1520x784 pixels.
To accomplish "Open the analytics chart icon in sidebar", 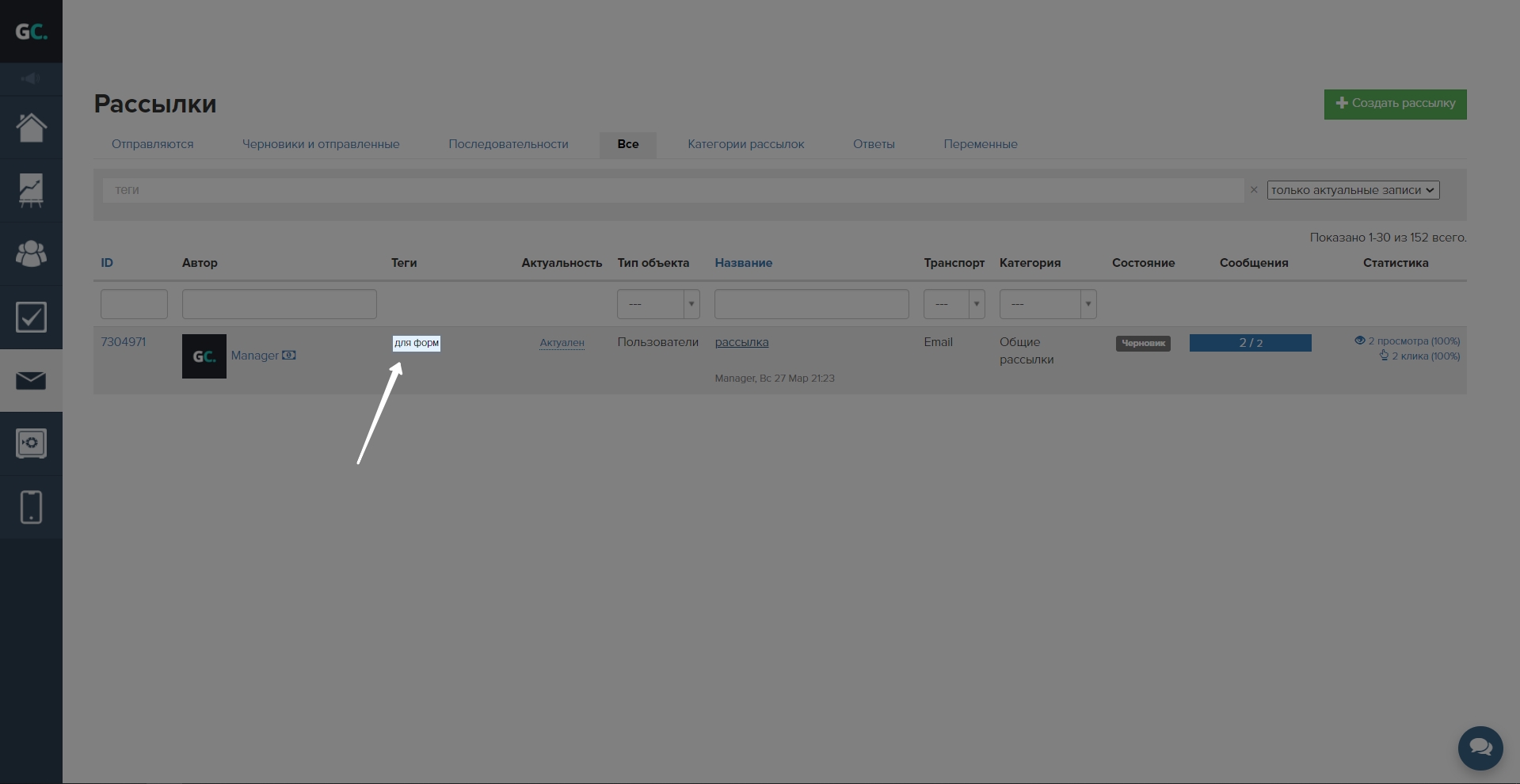I will [31, 191].
